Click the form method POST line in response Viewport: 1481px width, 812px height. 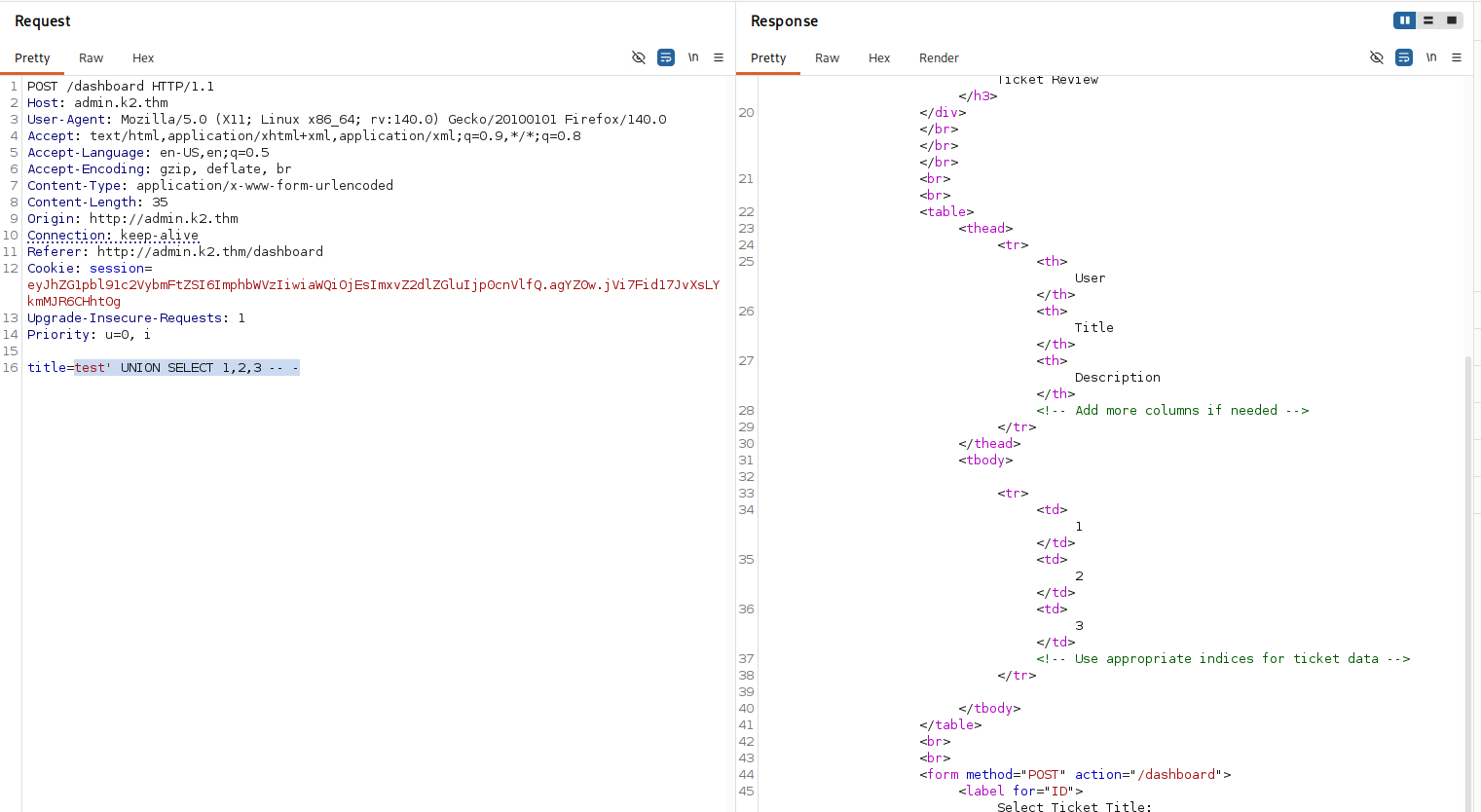1075,774
